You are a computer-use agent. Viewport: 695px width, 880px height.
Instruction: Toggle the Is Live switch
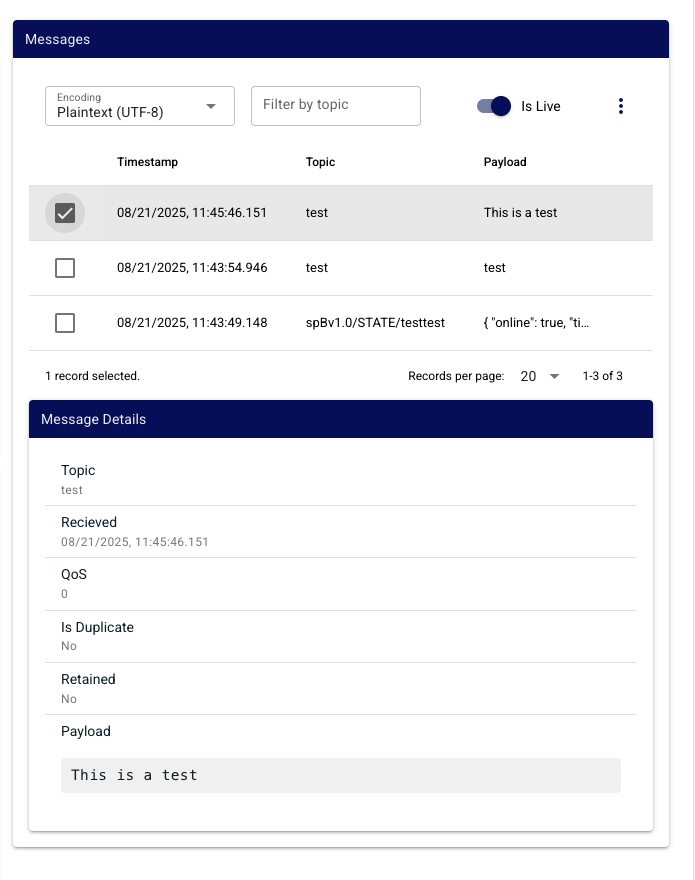pos(494,106)
